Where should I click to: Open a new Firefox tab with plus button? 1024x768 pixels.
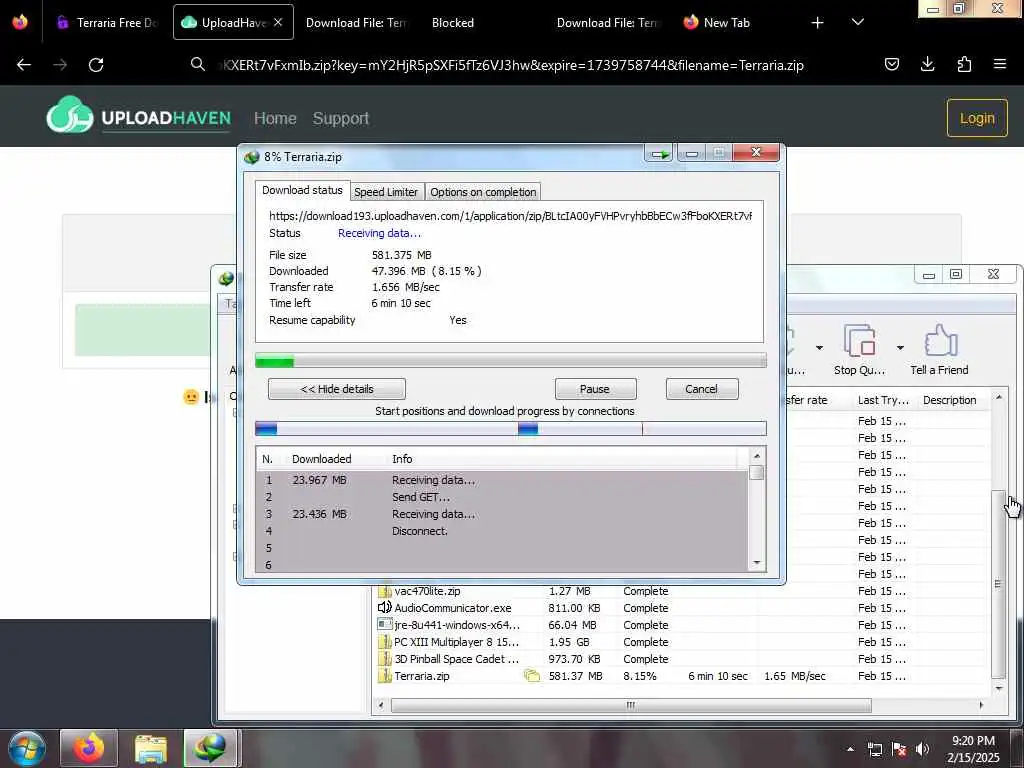tap(817, 22)
